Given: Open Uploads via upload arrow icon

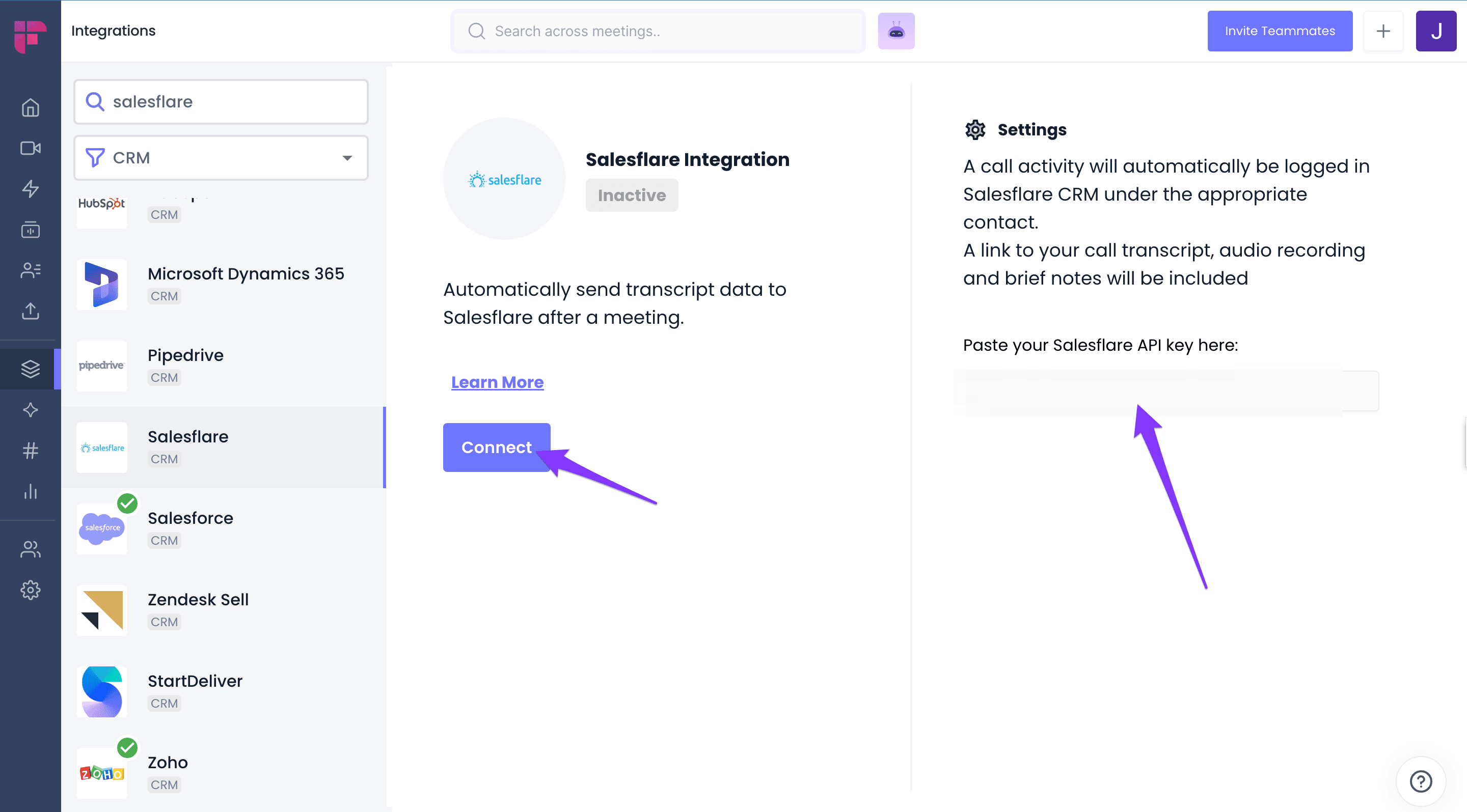Looking at the screenshot, I should point(30,311).
